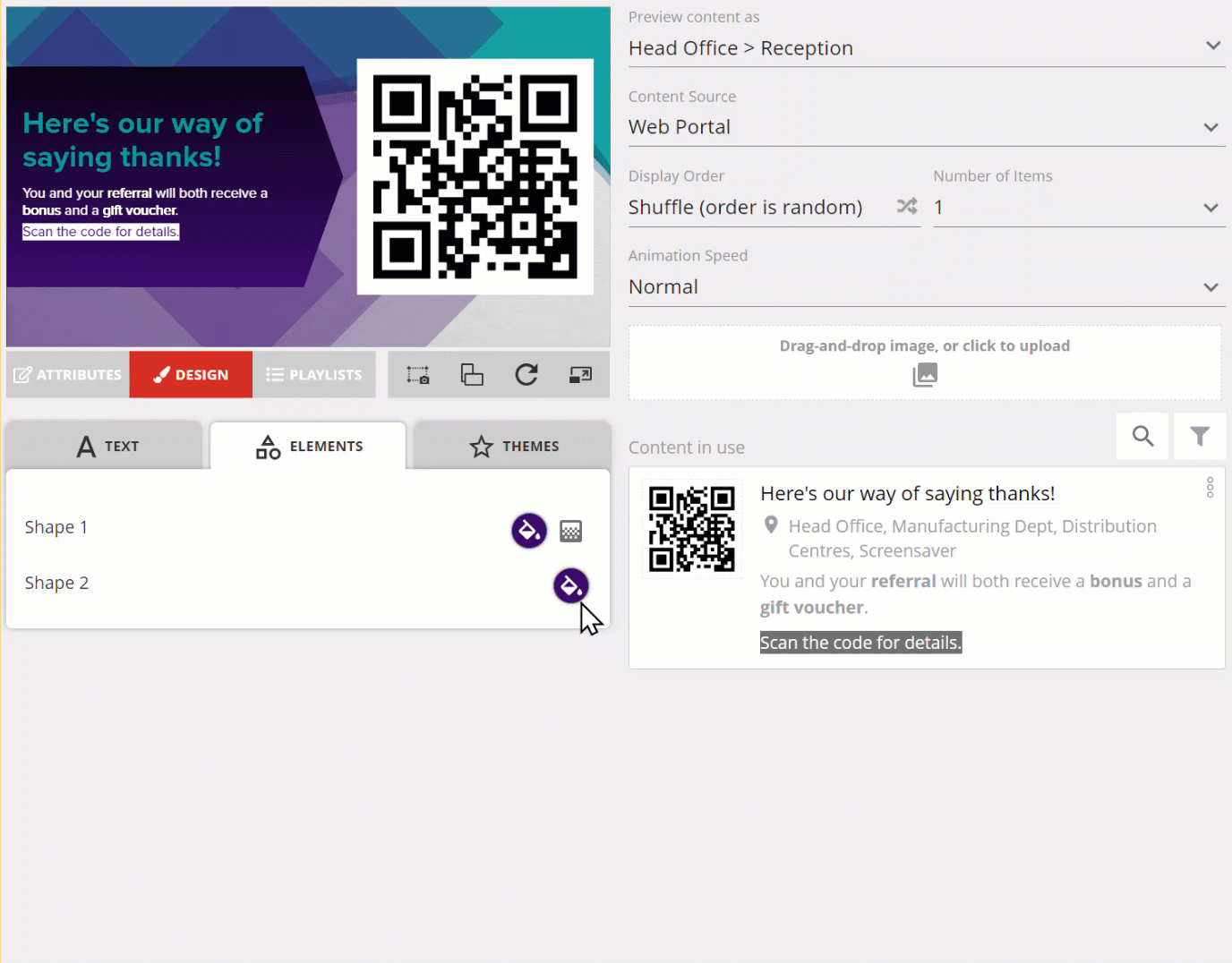This screenshot has width=1232, height=963.
Task: Click the preview slide headline text
Action: coord(142,140)
